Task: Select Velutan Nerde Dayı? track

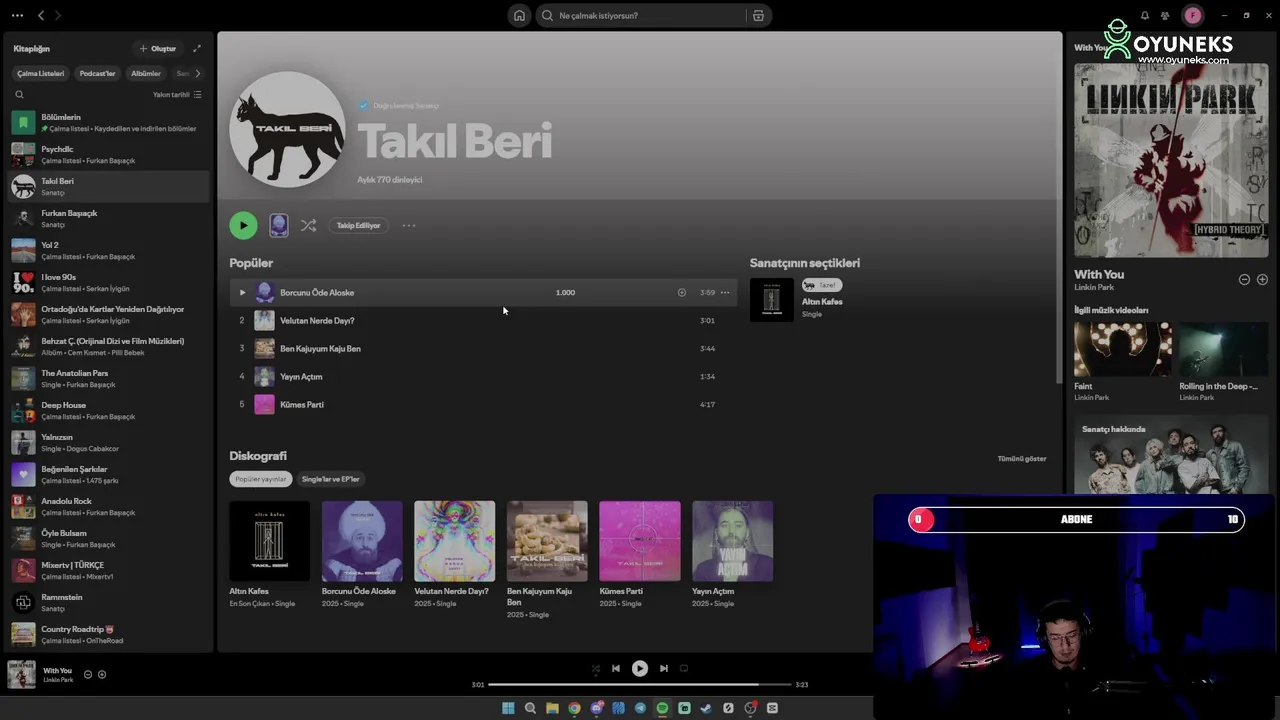Action: [483, 321]
